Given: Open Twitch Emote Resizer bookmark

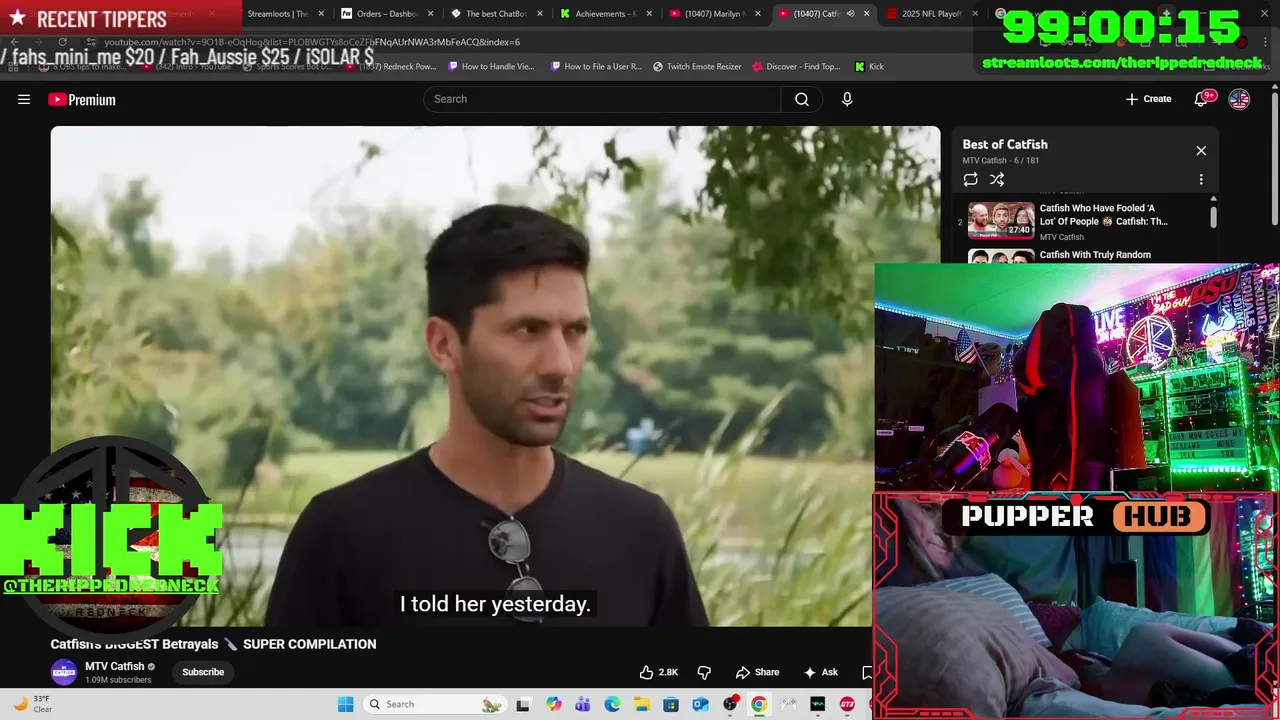Looking at the screenshot, I should pos(697,67).
